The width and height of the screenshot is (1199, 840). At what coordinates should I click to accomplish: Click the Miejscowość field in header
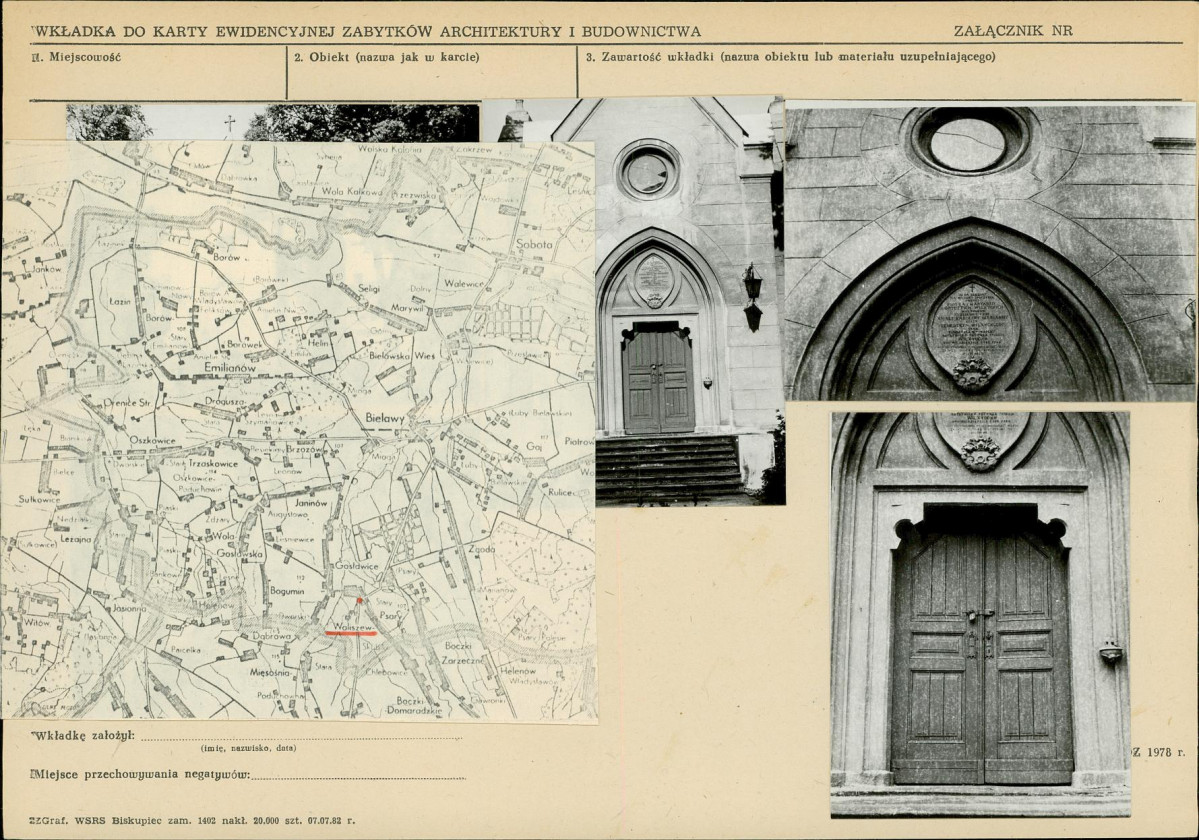tap(158, 73)
